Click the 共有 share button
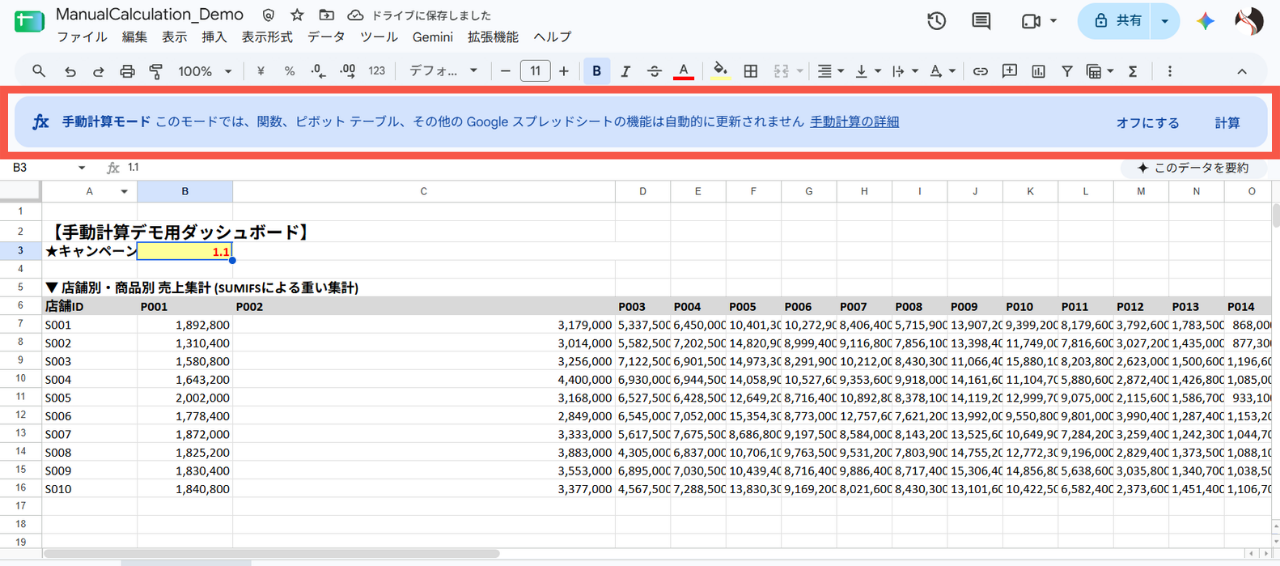This screenshot has height=566, width=1280. click(x=1116, y=21)
